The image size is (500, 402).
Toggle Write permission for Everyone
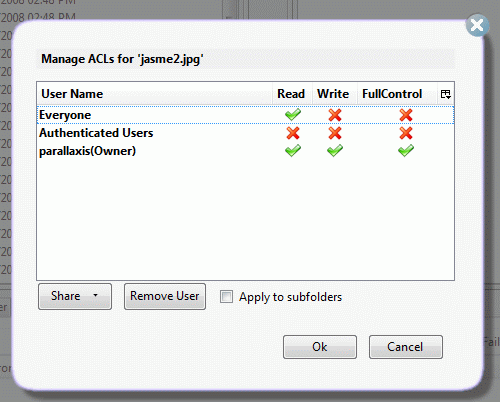click(335, 115)
